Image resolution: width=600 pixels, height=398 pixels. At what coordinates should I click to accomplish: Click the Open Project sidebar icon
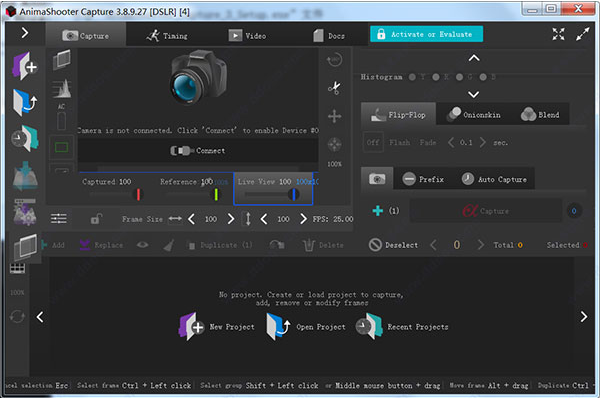click(x=25, y=102)
